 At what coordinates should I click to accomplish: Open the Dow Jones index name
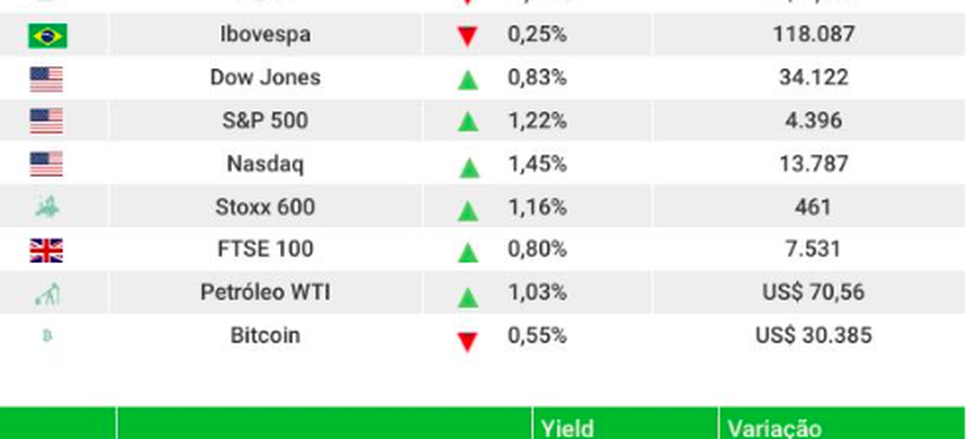[x=264, y=78]
